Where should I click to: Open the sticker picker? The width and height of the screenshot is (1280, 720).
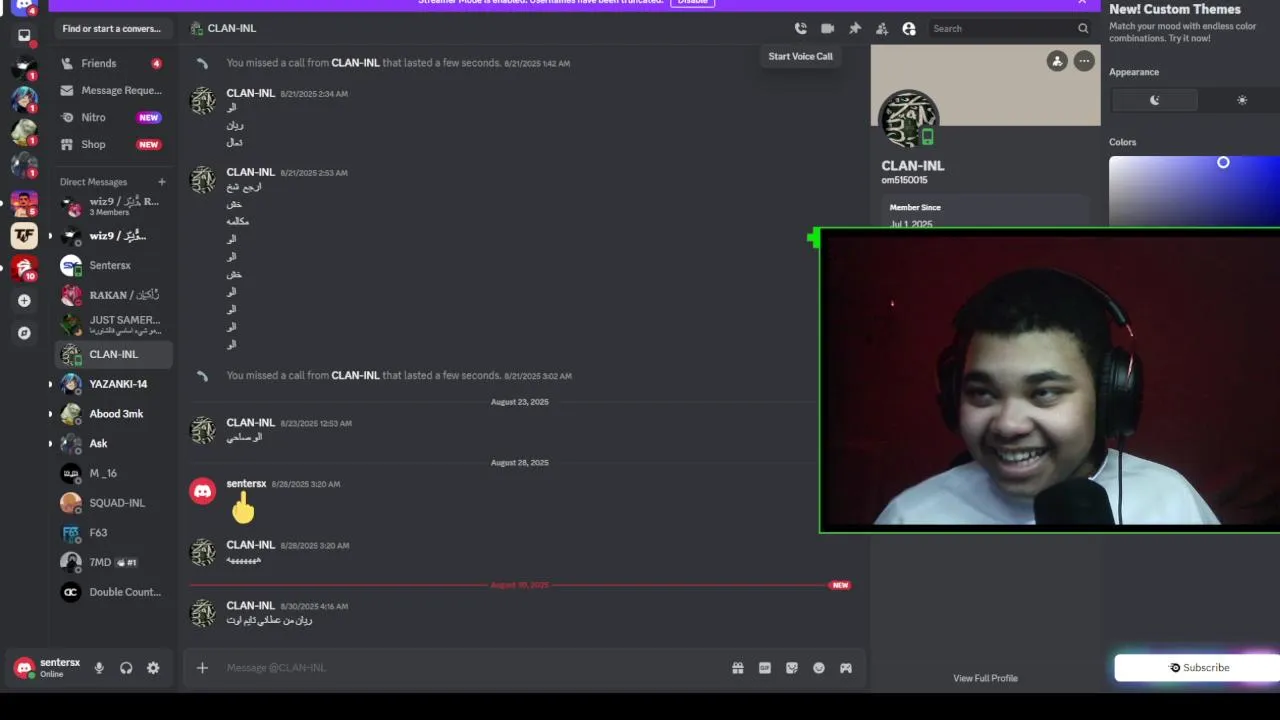[x=791, y=668]
